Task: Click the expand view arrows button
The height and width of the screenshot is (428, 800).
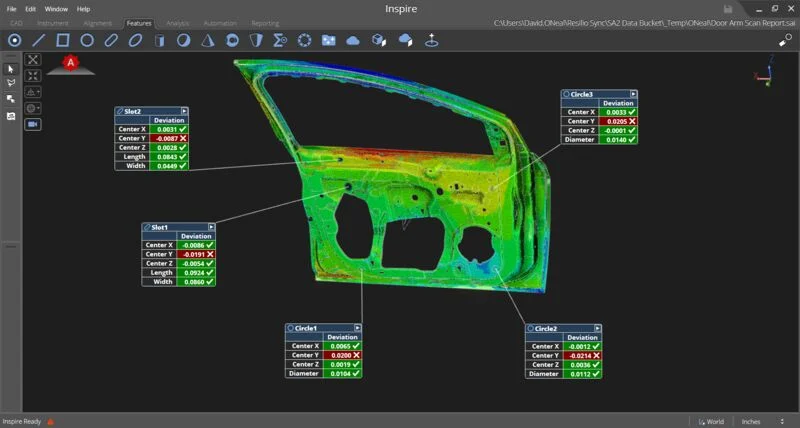Action: [x=33, y=59]
